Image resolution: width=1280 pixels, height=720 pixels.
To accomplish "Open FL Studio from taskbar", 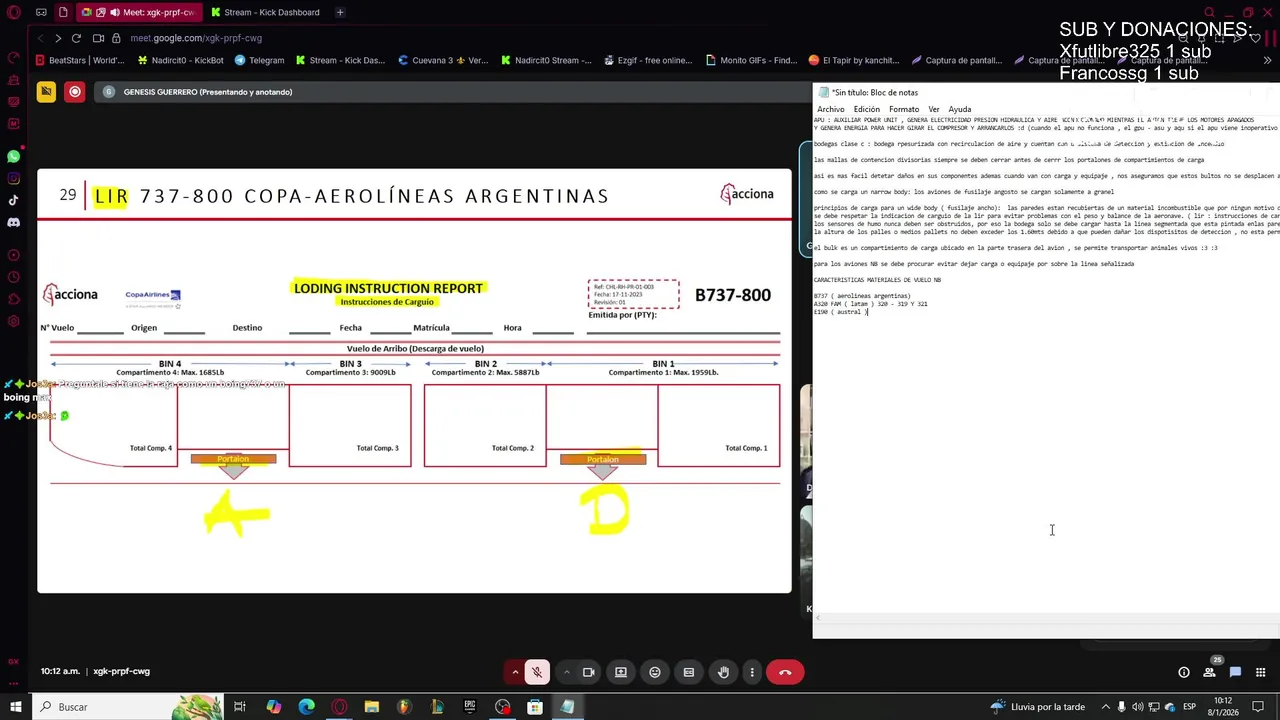I will (404, 707).
